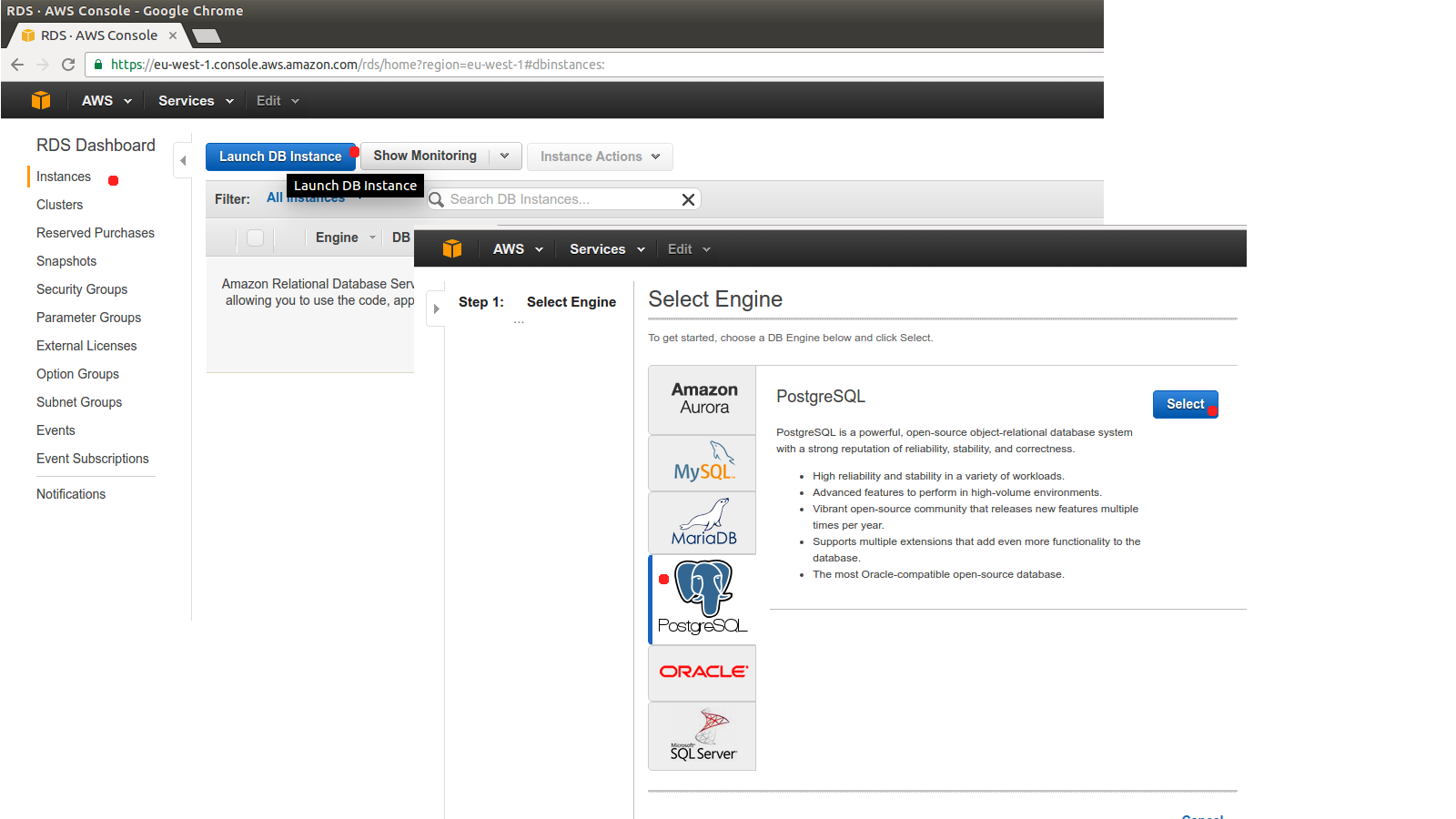Screen dimensions: 1456x819
Task: Focus the Search DB Instances field
Action: 564,199
